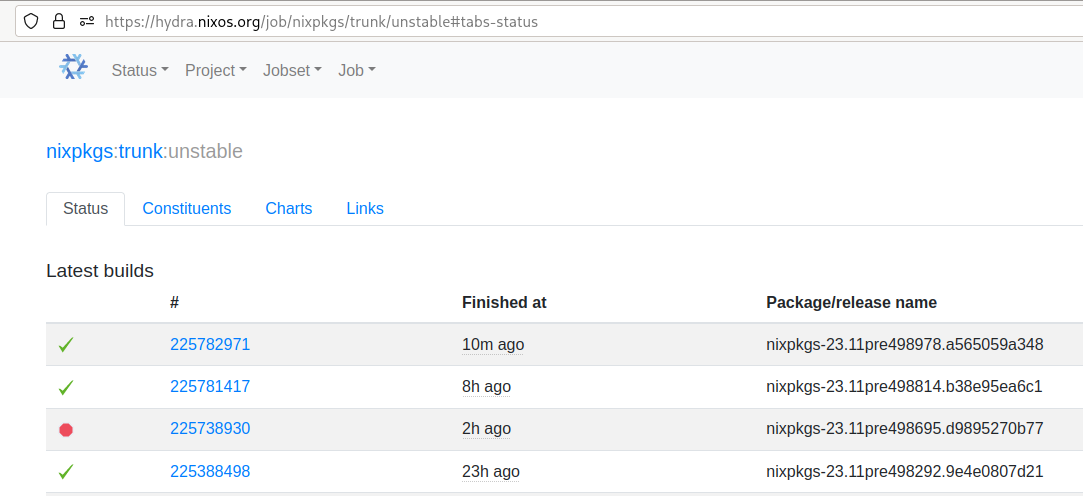Screen dimensions: 1083x496
Task: Open the Status dropdown menu
Action: click(140, 70)
